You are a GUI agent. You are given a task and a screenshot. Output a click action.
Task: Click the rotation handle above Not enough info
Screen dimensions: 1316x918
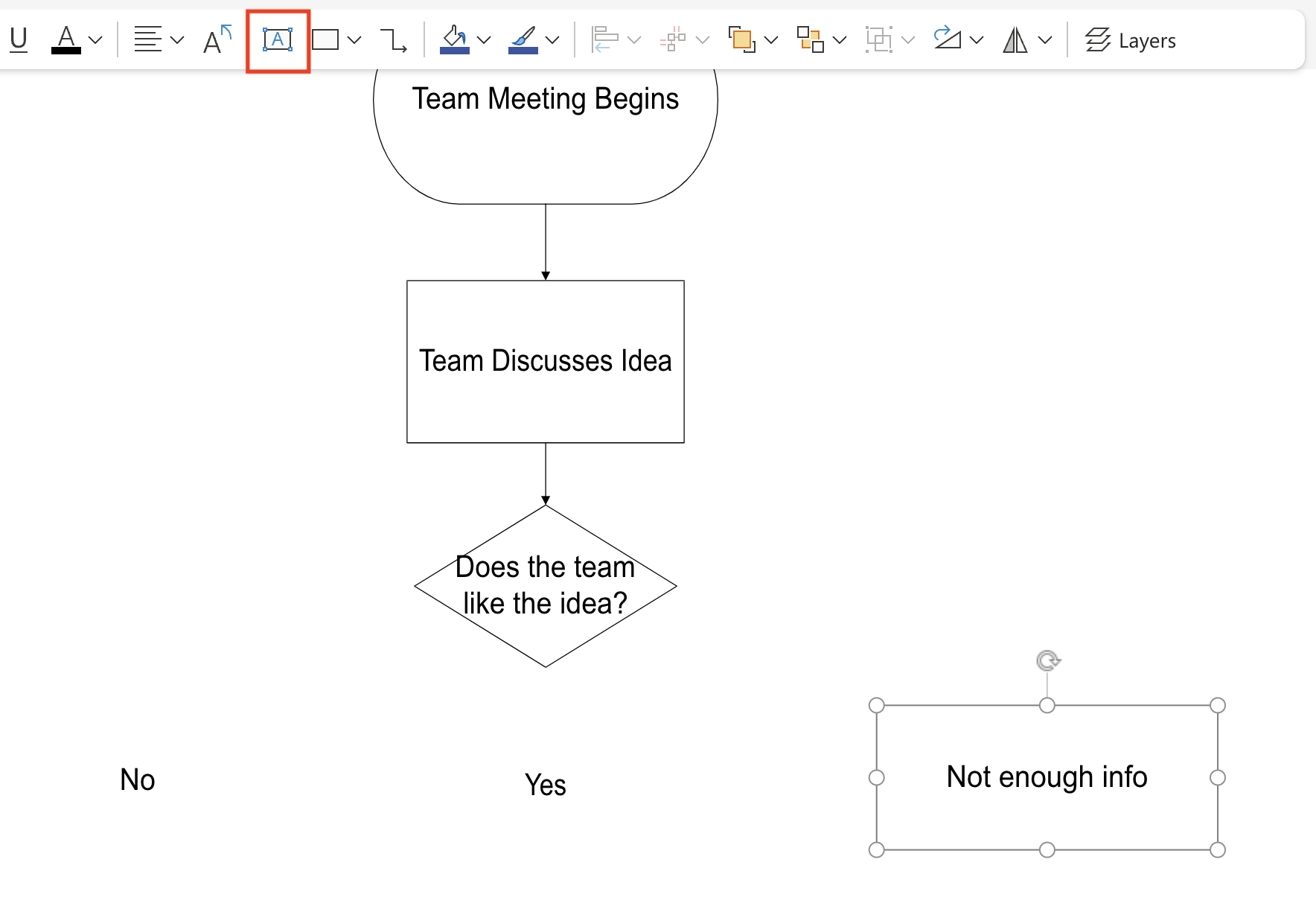coord(1047,660)
